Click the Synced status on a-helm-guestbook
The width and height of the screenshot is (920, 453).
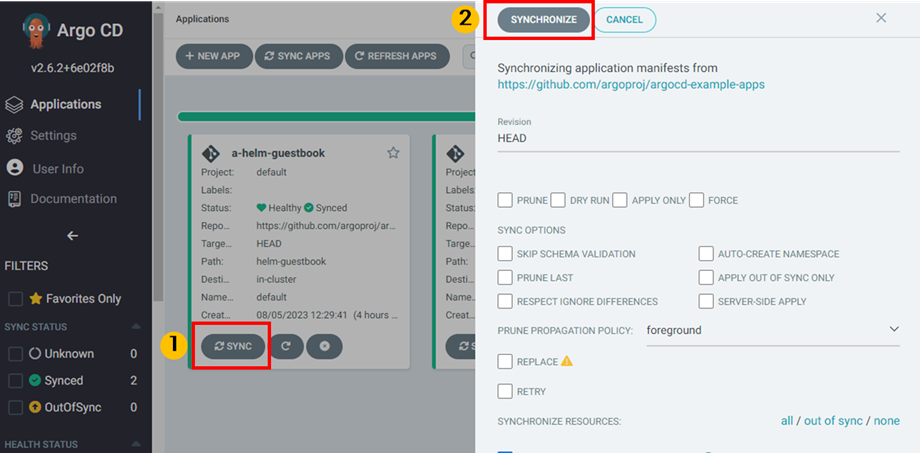point(326,208)
